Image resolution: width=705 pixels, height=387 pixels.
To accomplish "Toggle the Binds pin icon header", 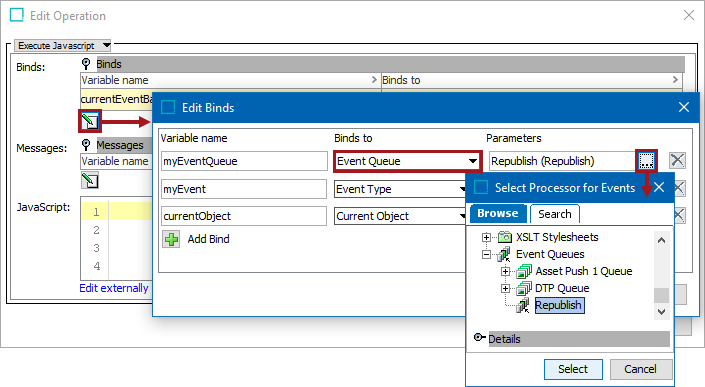I will coord(86,63).
